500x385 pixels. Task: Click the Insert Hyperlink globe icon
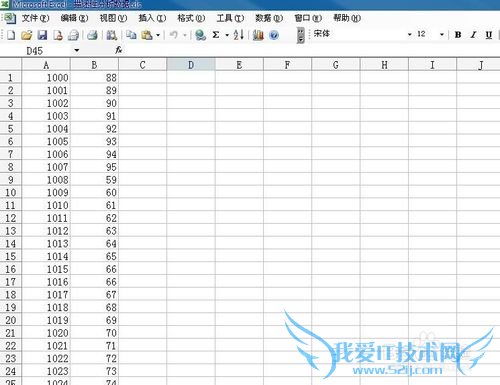(200, 35)
